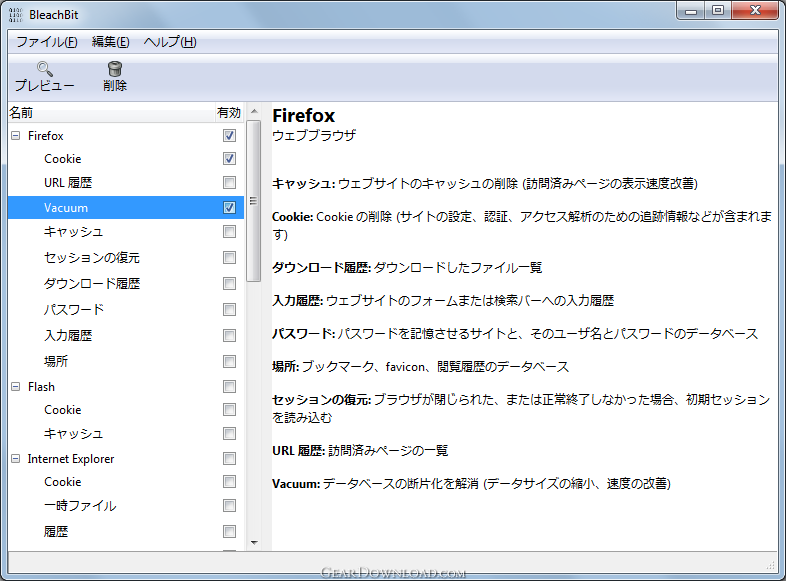The width and height of the screenshot is (786, 581).
Task: Select the Firefox tree item
Action: [46, 136]
